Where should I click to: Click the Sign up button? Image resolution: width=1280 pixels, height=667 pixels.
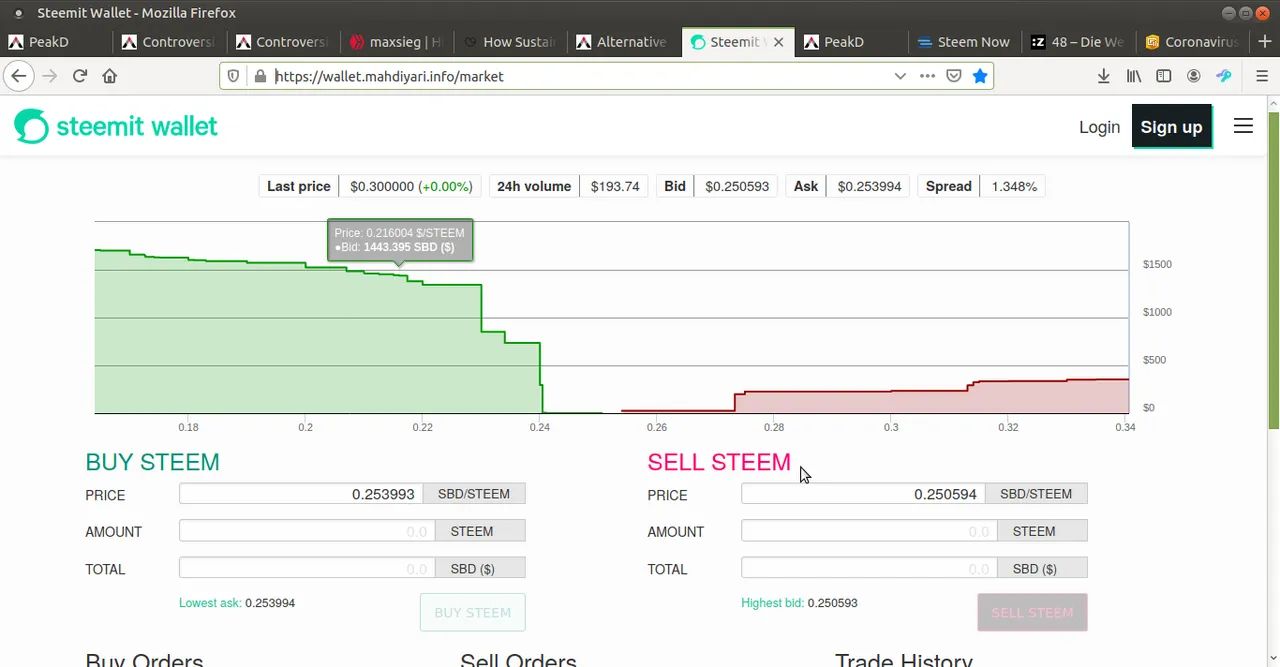(x=1171, y=127)
